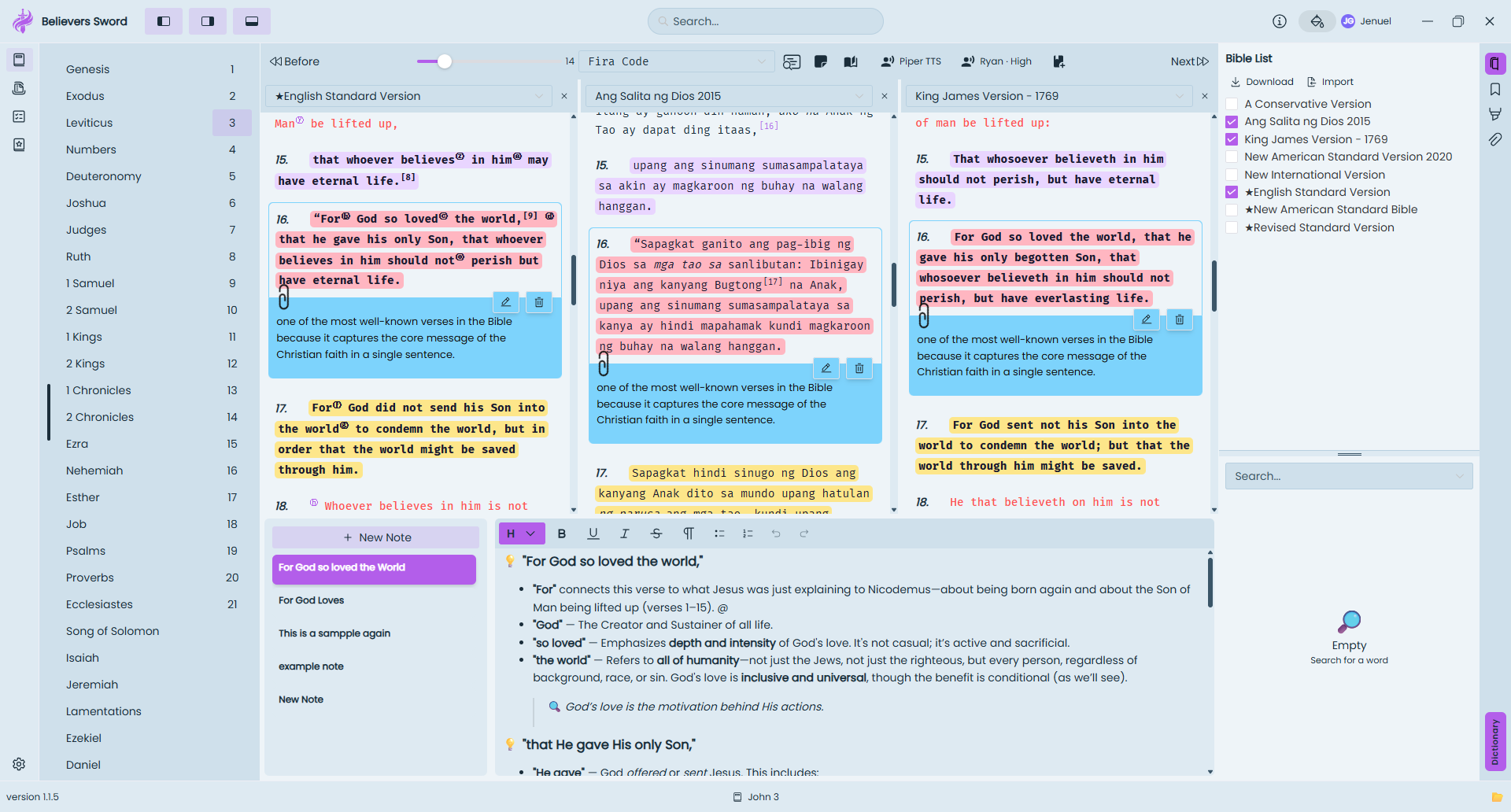This screenshot has width=1511, height=812.
Task: Select the book Psalms in the list
Action: 86,551
